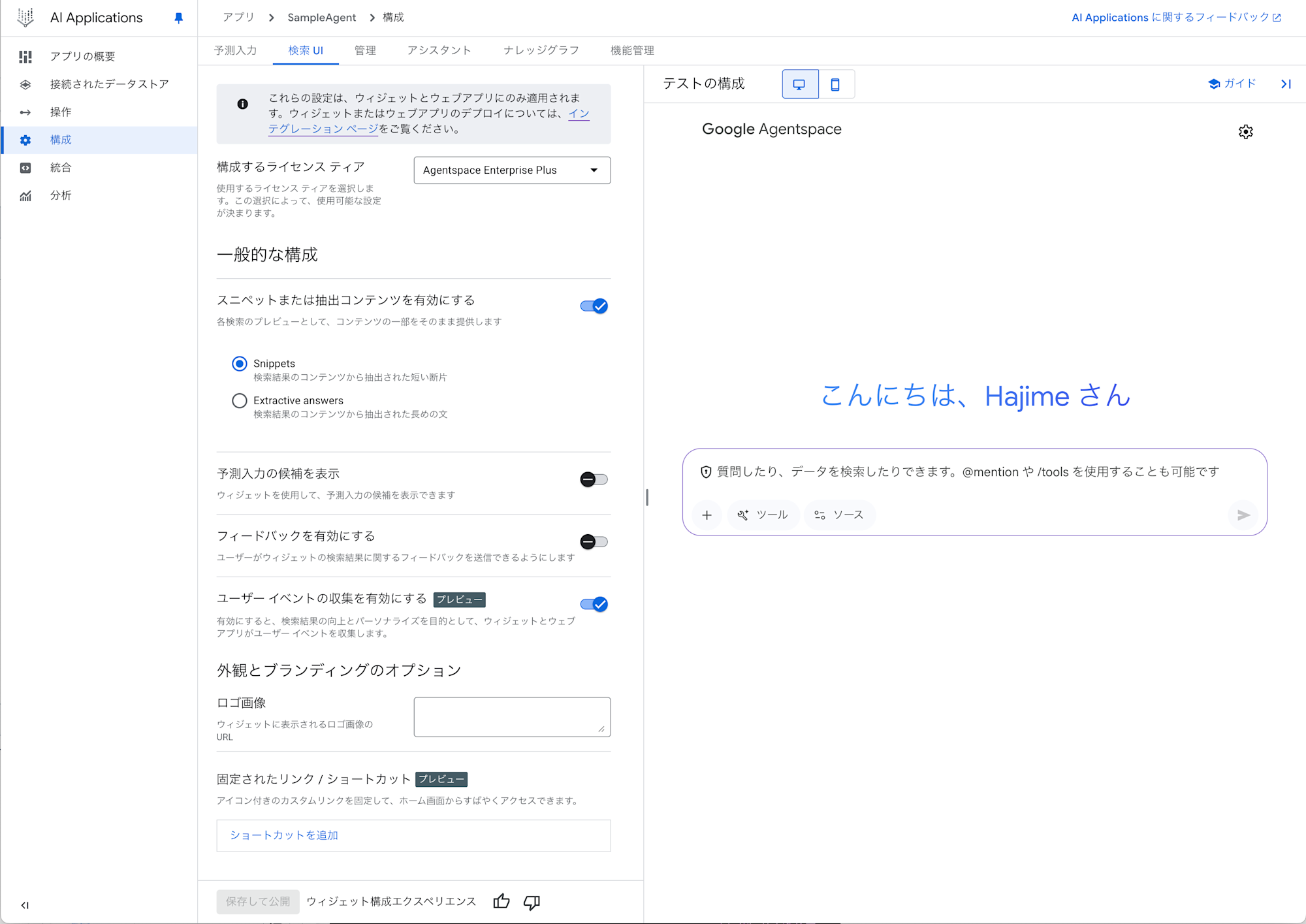Screen dimensions: 1306x924
Task: Open the Agentspace Enterprise Plus license dropdown
Action: pyautogui.click(x=512, y=170)
